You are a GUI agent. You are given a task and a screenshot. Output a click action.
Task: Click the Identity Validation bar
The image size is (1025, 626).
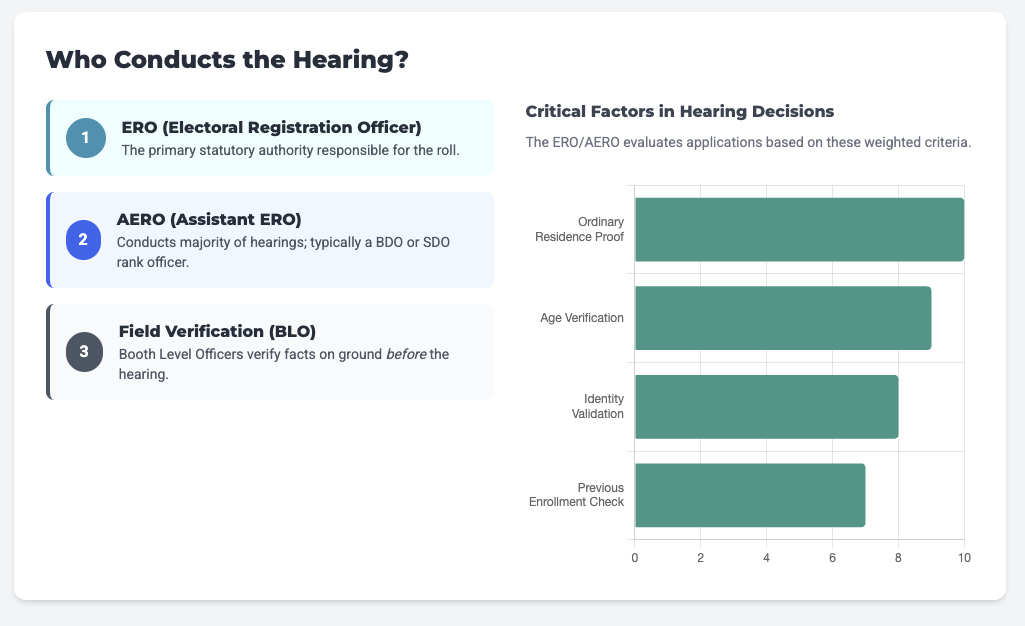tap(766, 407)
